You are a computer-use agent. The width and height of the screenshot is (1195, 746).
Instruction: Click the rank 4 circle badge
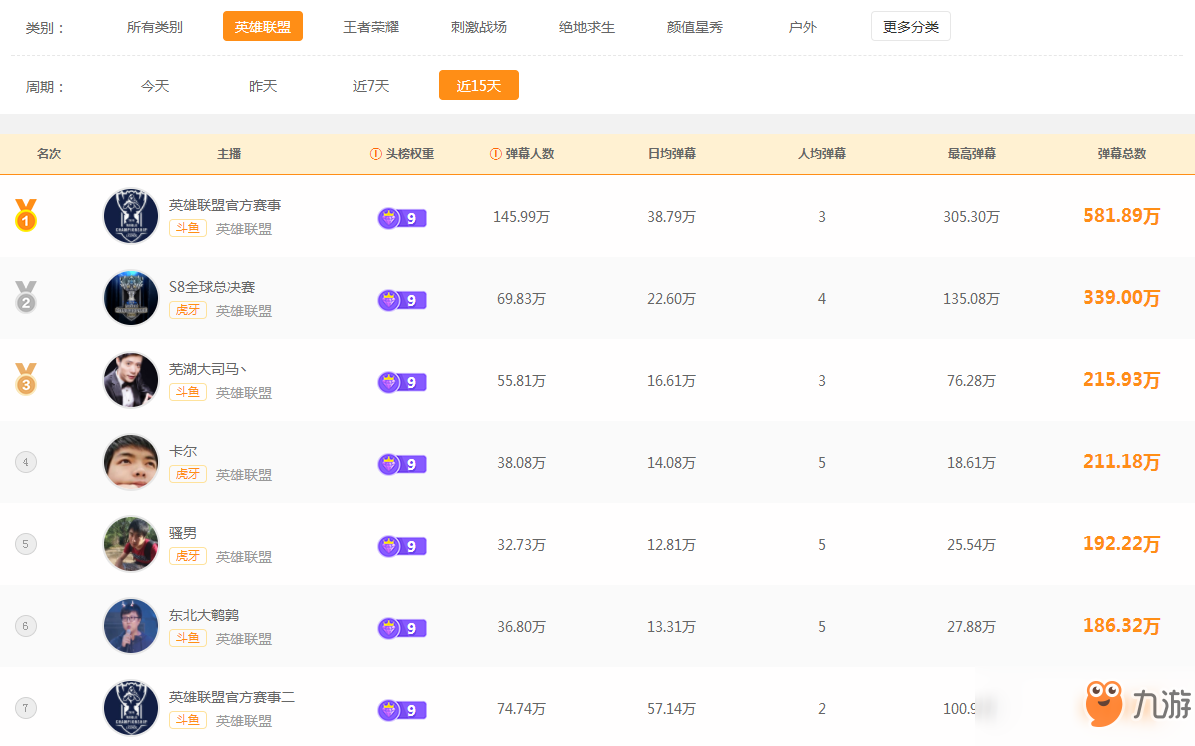point(26,462)
